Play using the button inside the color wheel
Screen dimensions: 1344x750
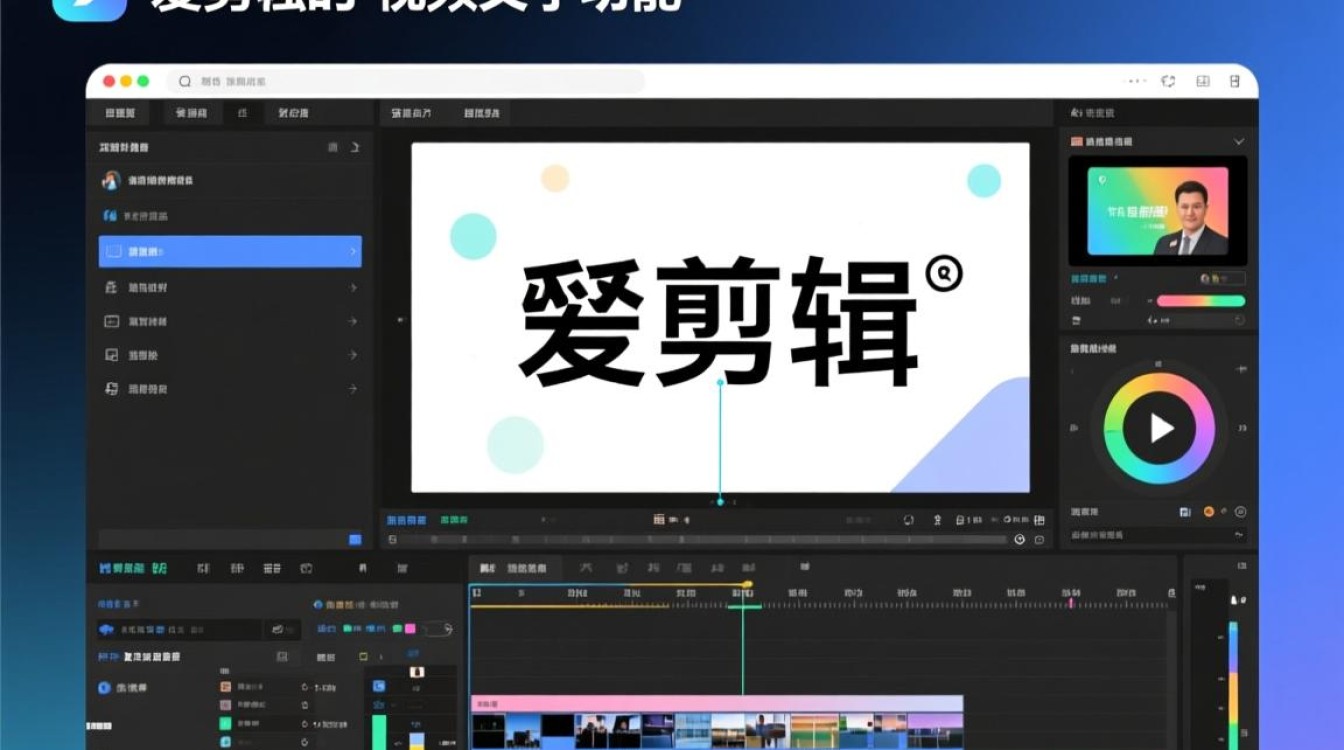click(1160, 428)
